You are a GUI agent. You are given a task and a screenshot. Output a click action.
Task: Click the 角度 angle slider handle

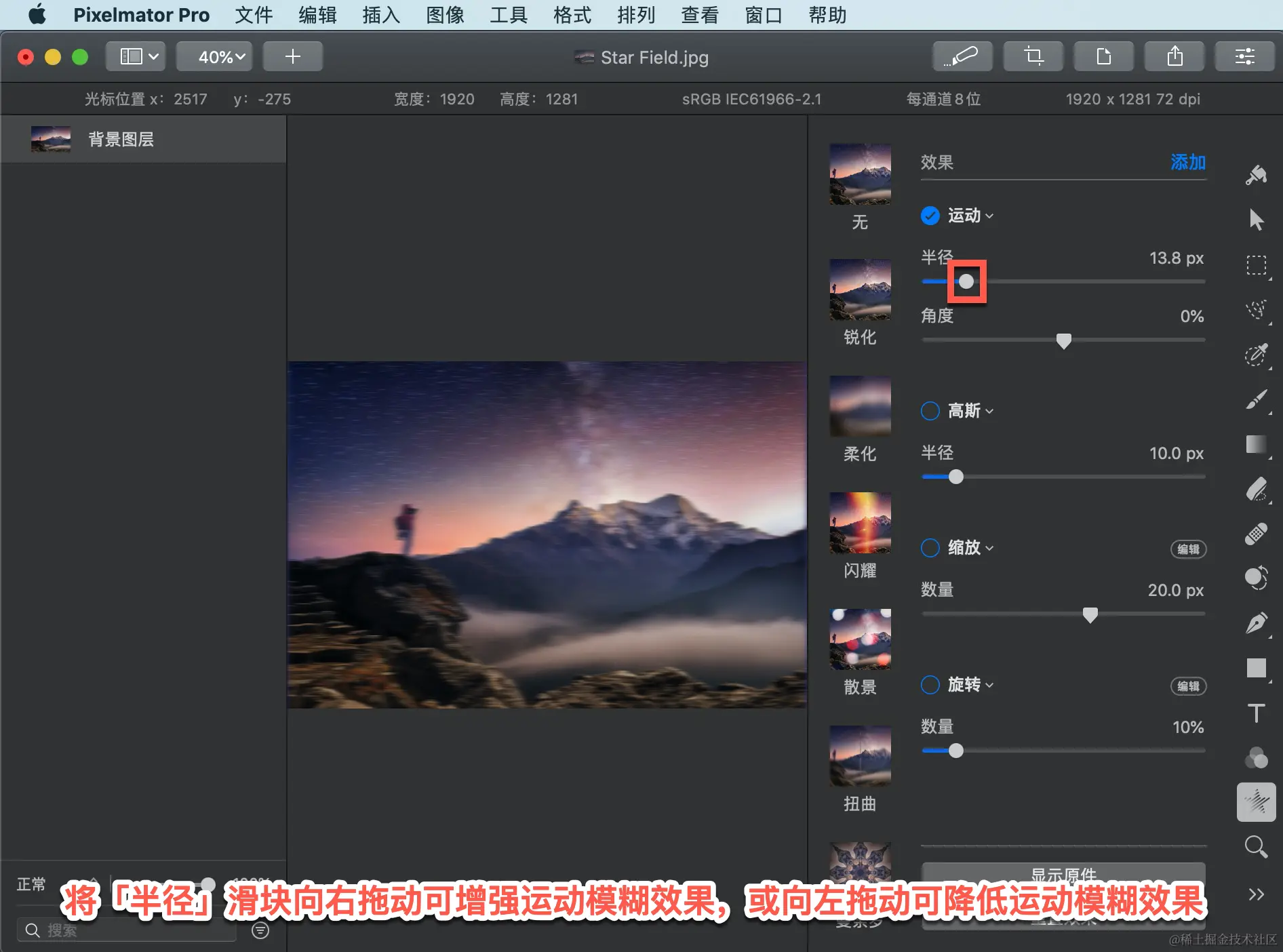[1063, 341]
